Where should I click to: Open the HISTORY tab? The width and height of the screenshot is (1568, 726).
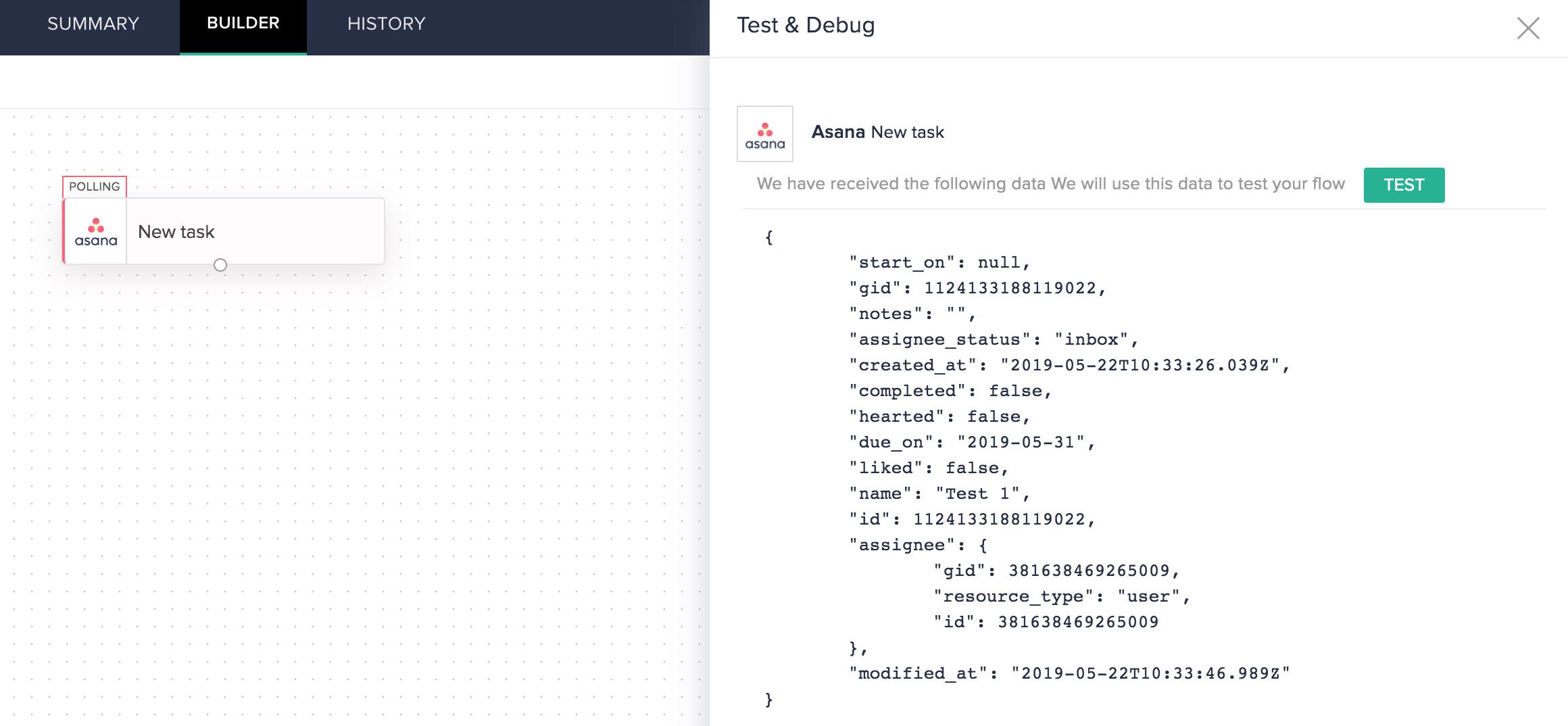(387, 24)
